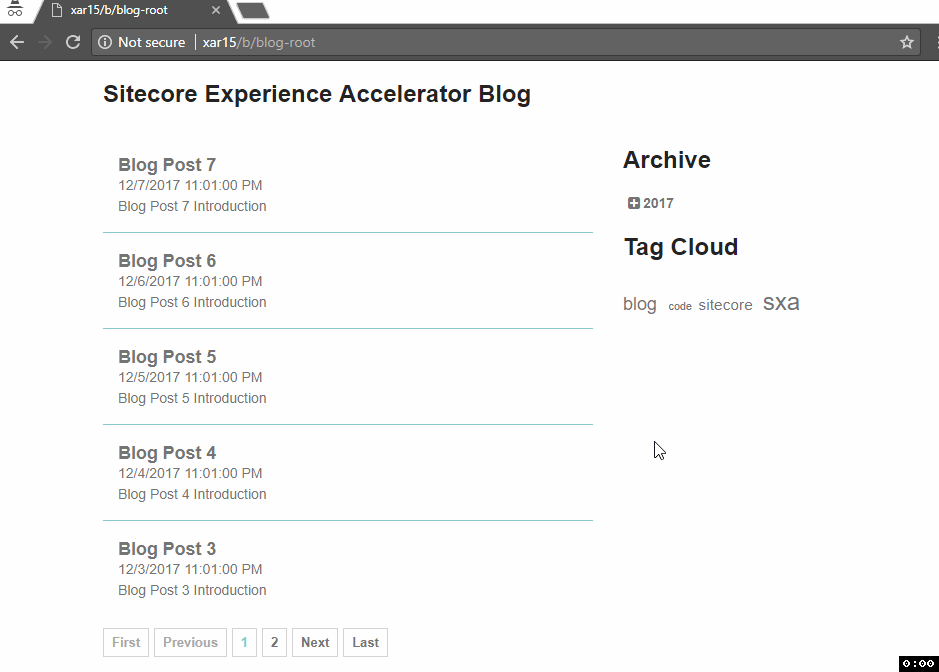Open the Blog Post 3 title
939x672 pixels.
(x=166, y=549)
